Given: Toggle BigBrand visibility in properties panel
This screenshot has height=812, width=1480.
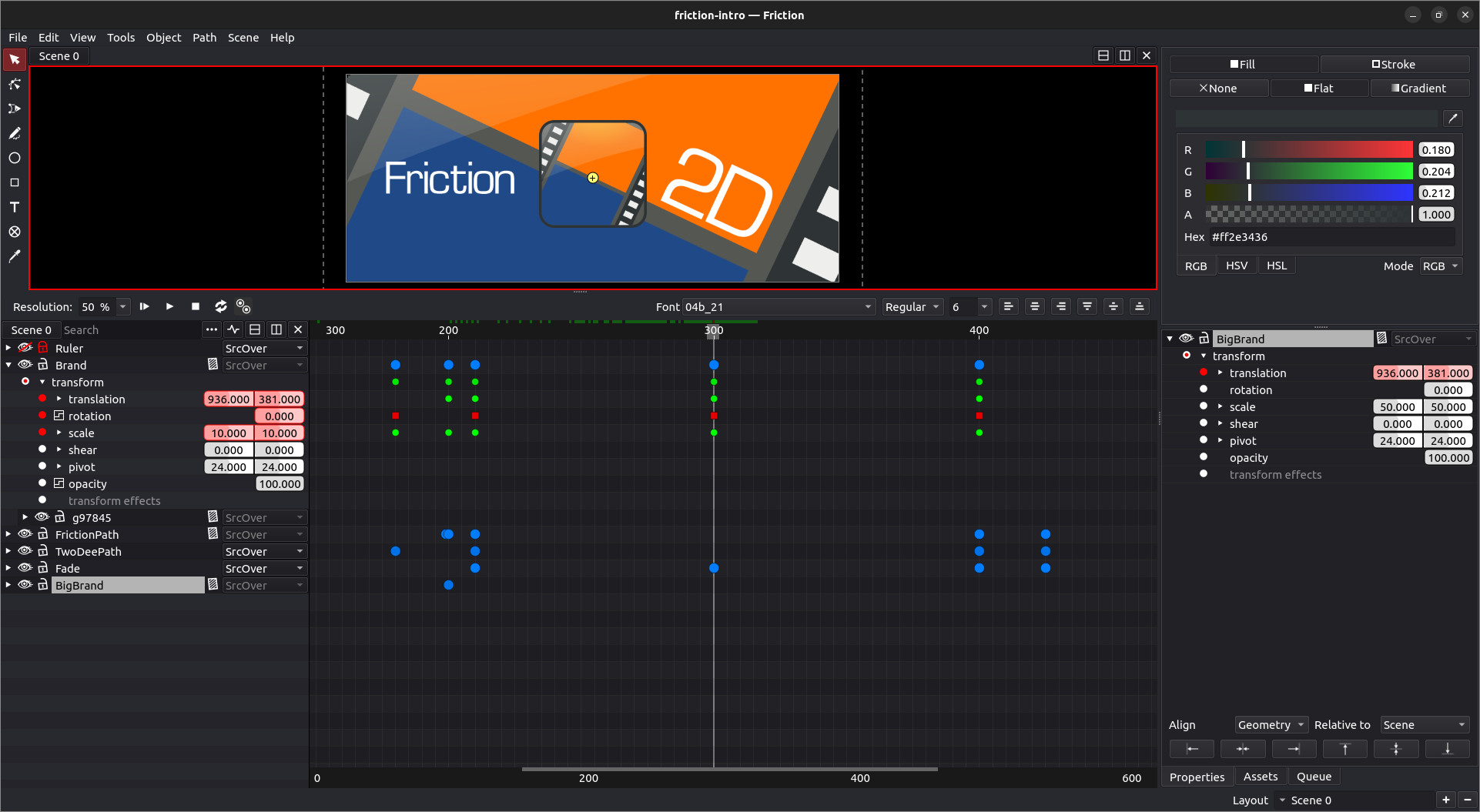Looking at the screenshot, I should (1187, 339).
